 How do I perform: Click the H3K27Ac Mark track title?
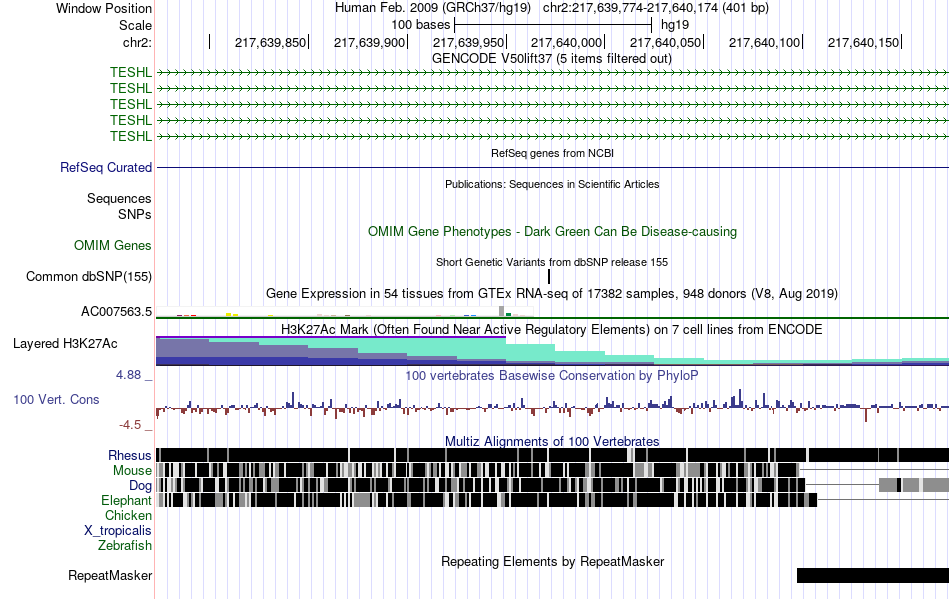click(552, 329)
